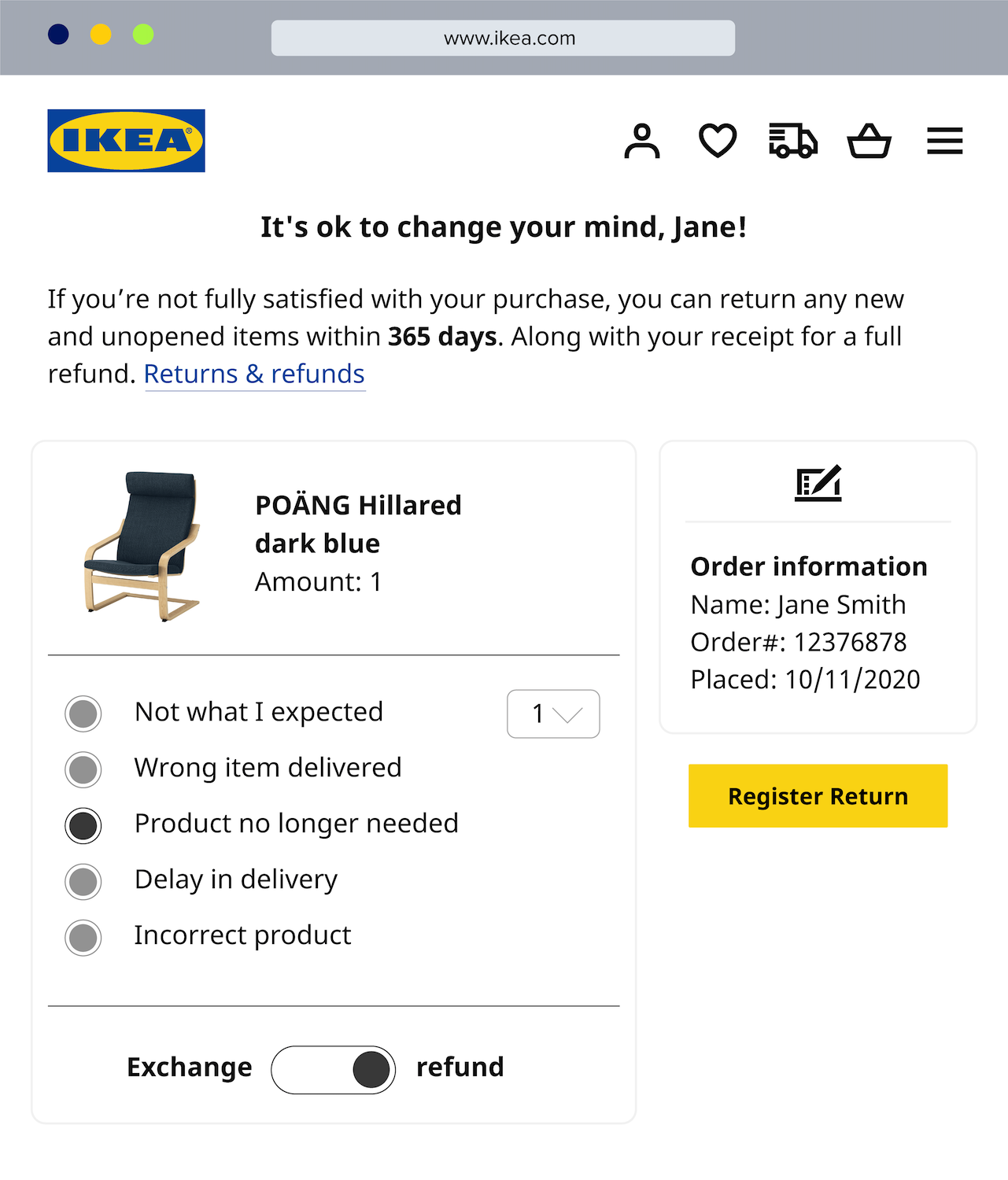The width and height of the screenshot is (1008, 1180).
Task: Choose "Delay in delivery" as return reason
Action: click(83, 881)
